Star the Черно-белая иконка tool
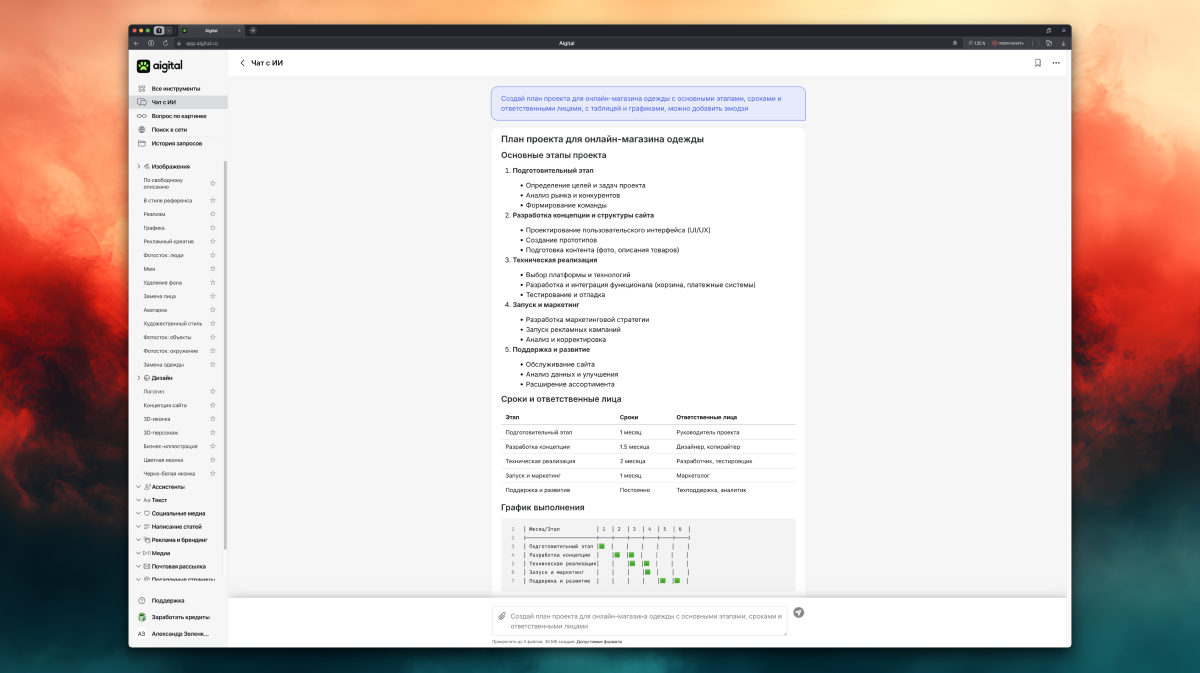 pos(212,473)
